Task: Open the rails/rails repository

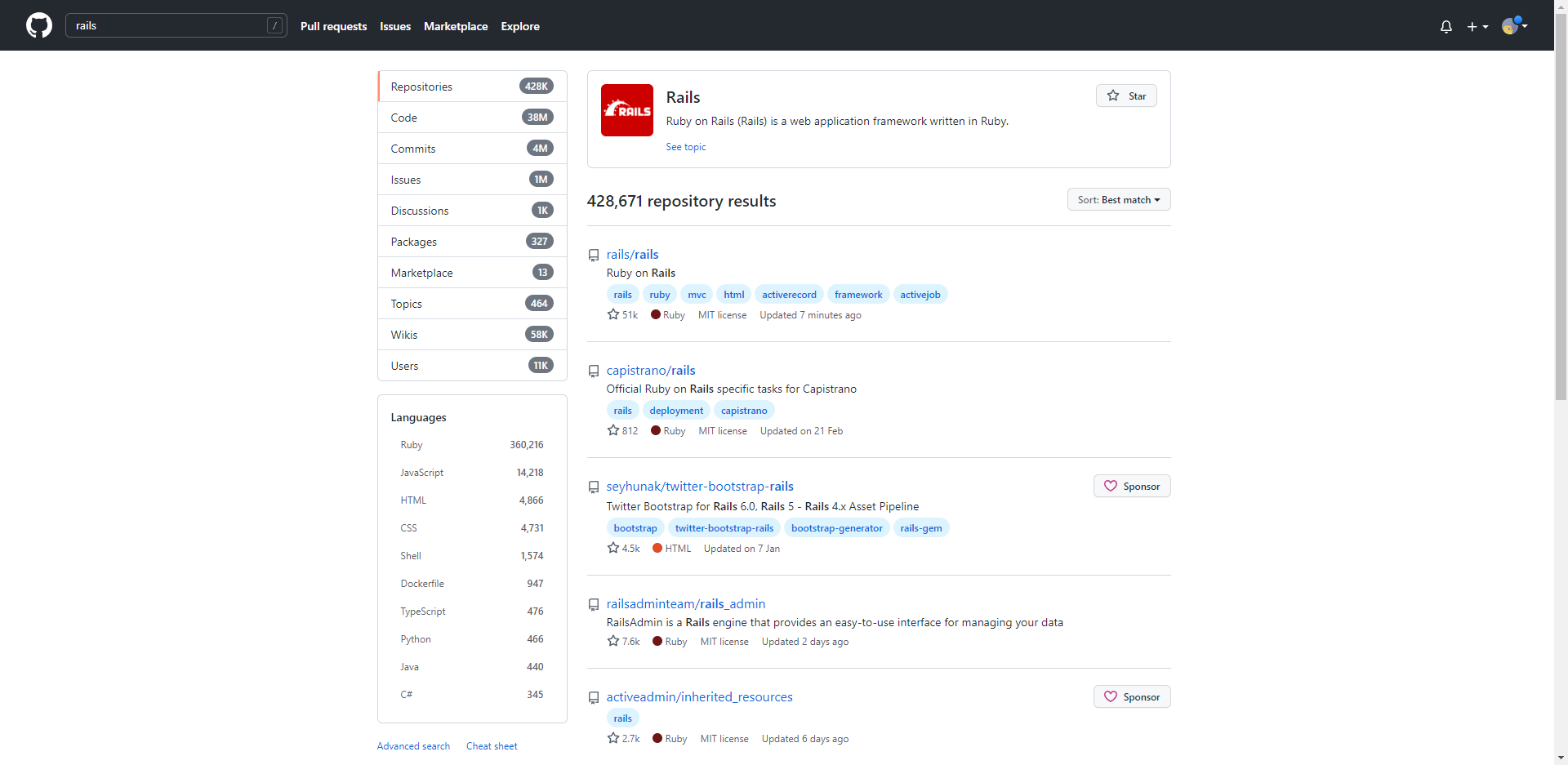Action: coord(632,255)
